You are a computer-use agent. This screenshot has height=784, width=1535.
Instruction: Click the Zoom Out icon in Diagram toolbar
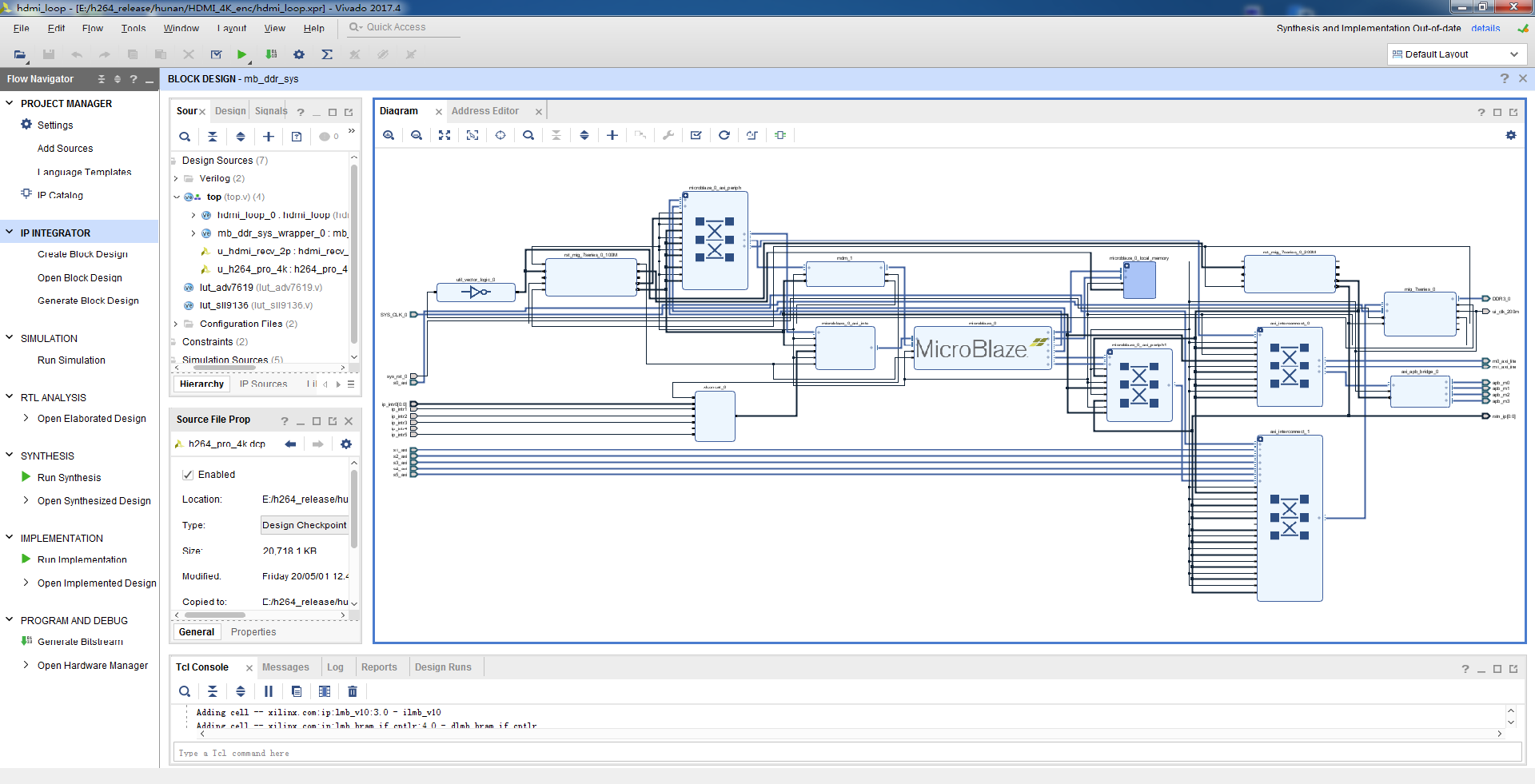point(417,135)
